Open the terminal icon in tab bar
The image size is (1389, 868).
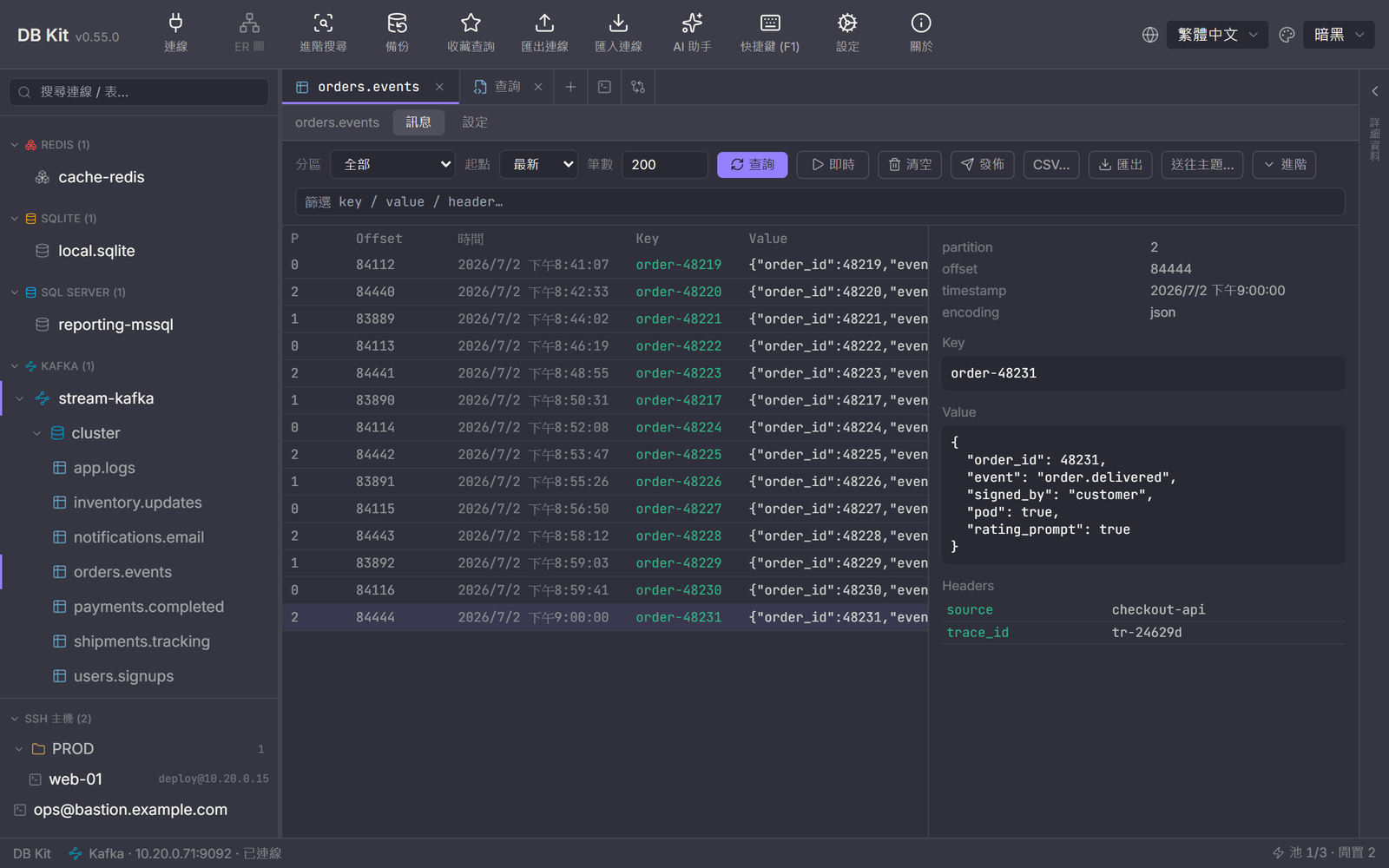(x=604, y=87)
